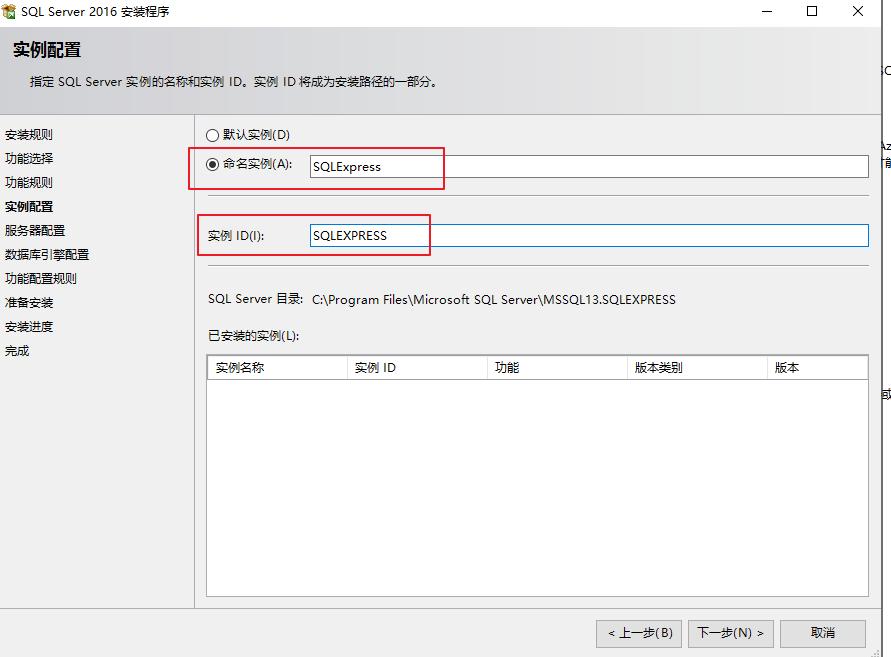Open the 安装规则 step in sidebar

pyautogui.click(x=30, y=134)
